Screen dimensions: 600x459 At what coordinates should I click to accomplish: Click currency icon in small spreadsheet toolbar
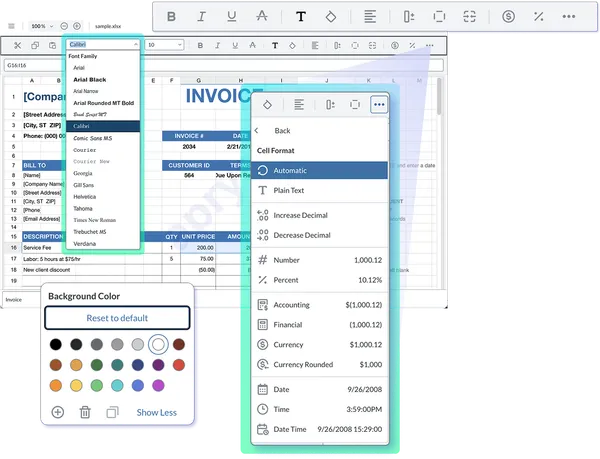[x=395, y=46]
